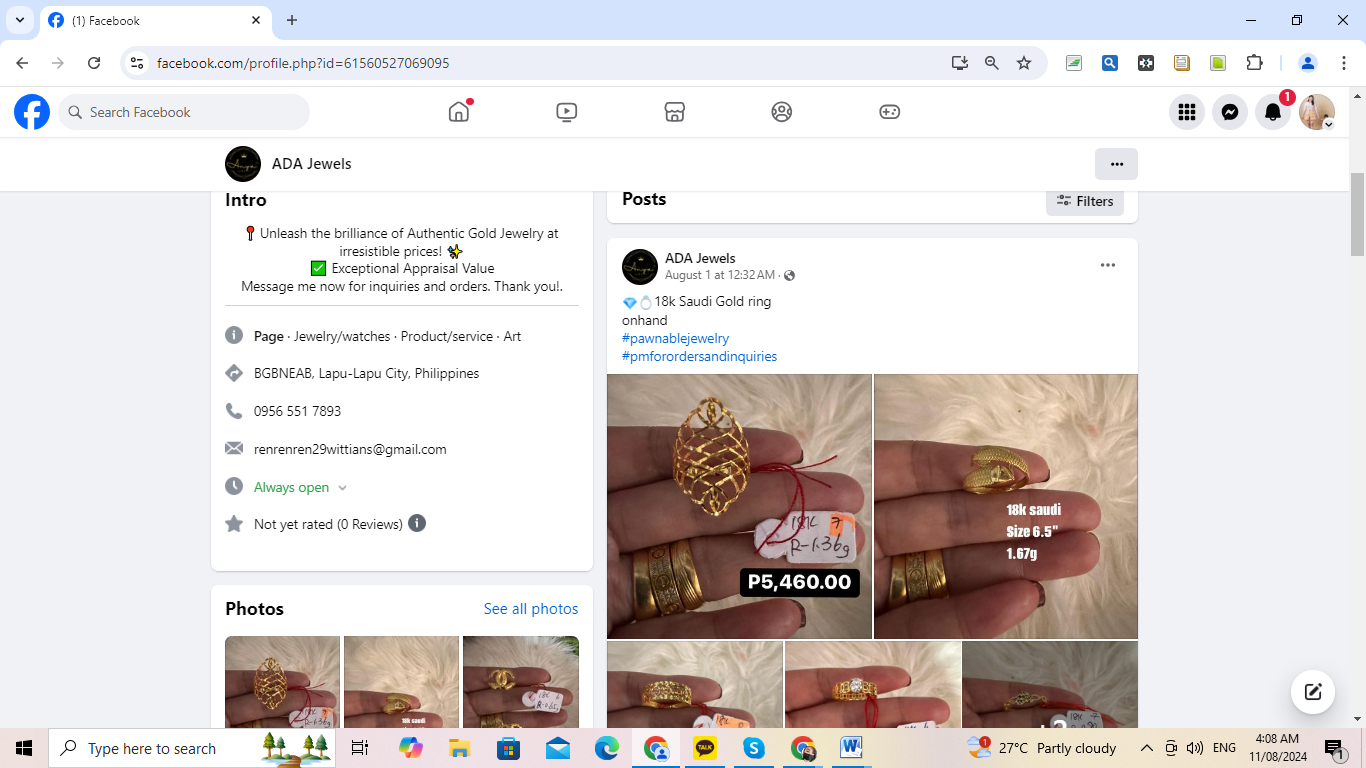Click the Facebook logo

pos(32,112)
